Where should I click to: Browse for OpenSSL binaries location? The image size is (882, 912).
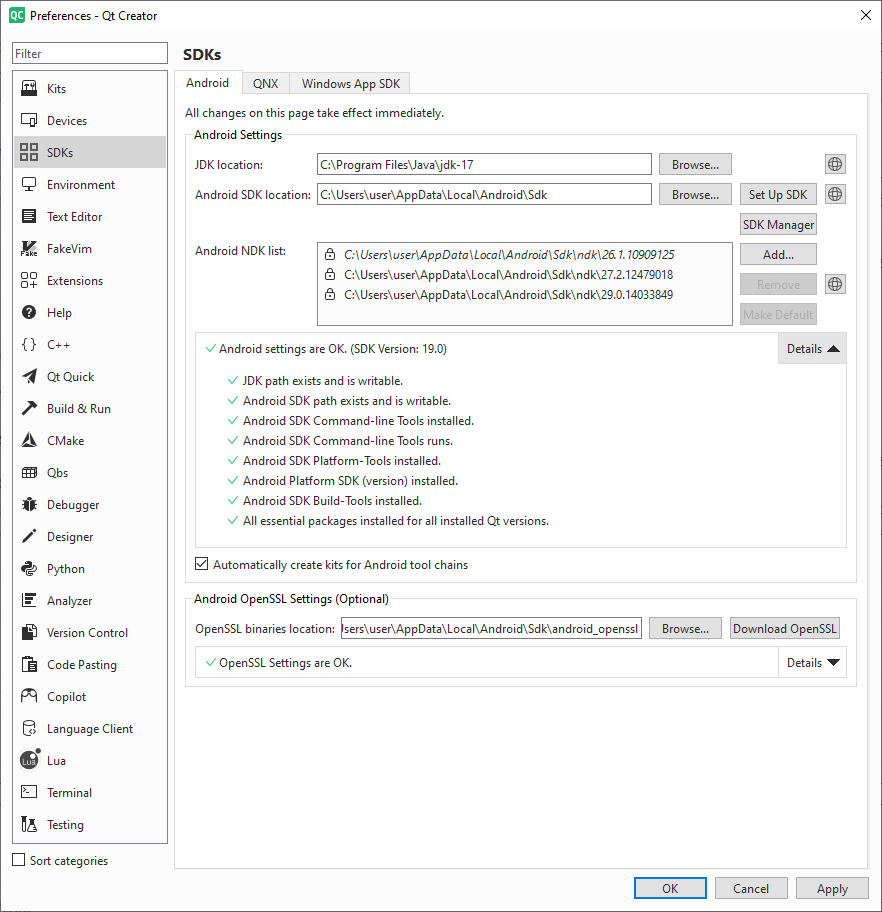coord(685,629)
